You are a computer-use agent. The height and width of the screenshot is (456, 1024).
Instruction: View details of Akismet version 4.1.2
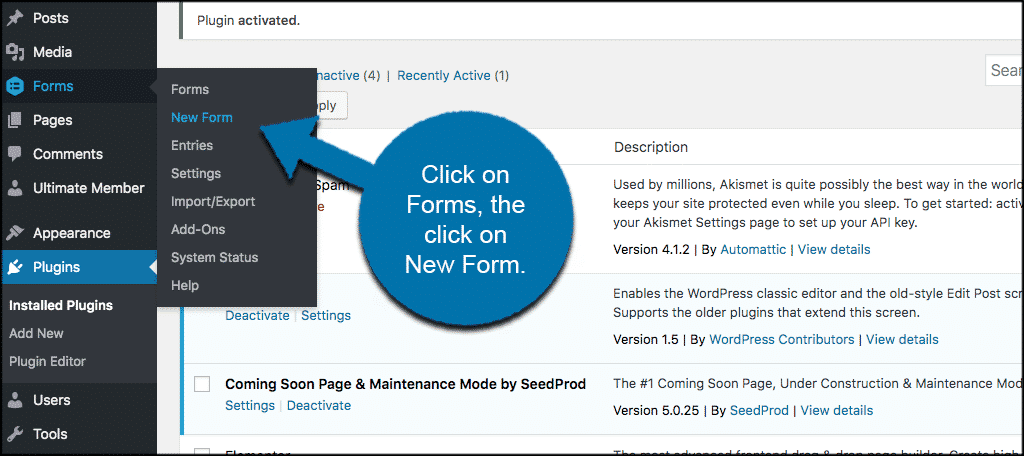834,250
